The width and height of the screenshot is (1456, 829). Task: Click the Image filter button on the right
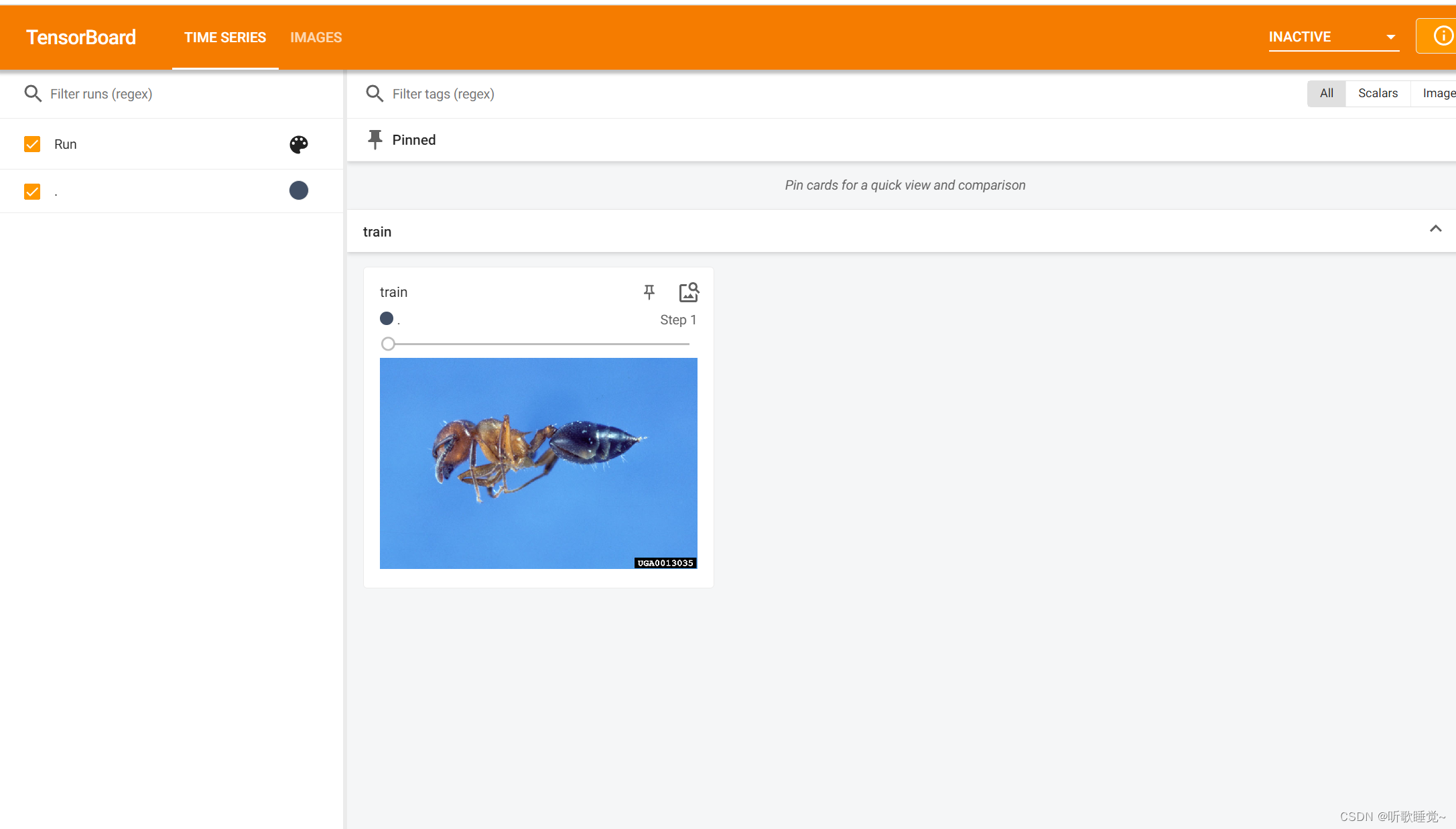coord(1439,93)
